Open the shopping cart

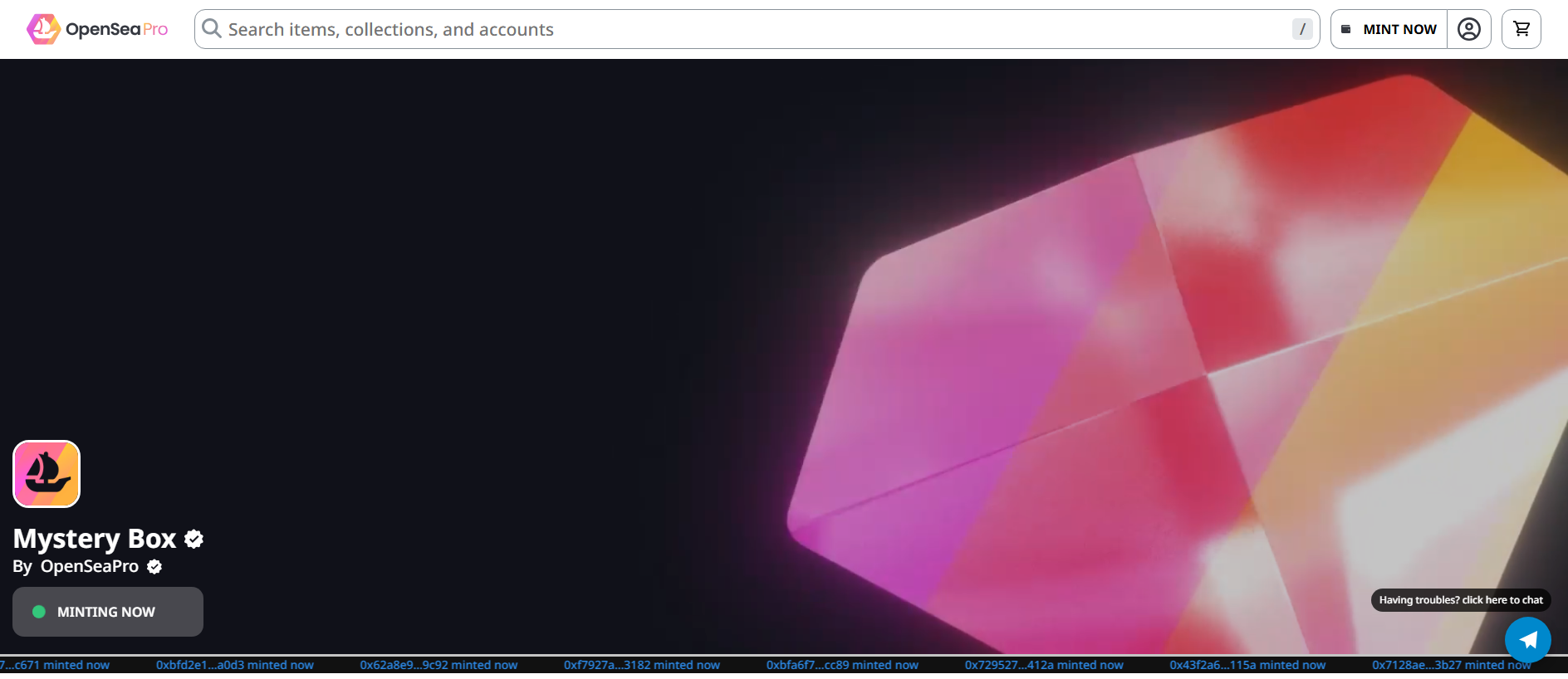pos(1521,29)
